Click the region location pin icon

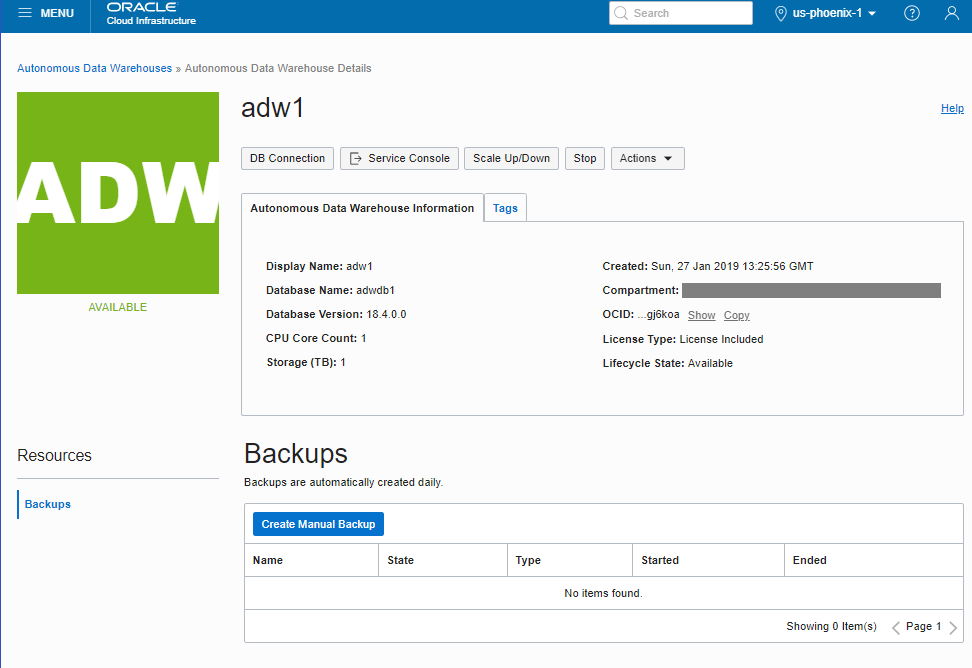pos(780,13)
